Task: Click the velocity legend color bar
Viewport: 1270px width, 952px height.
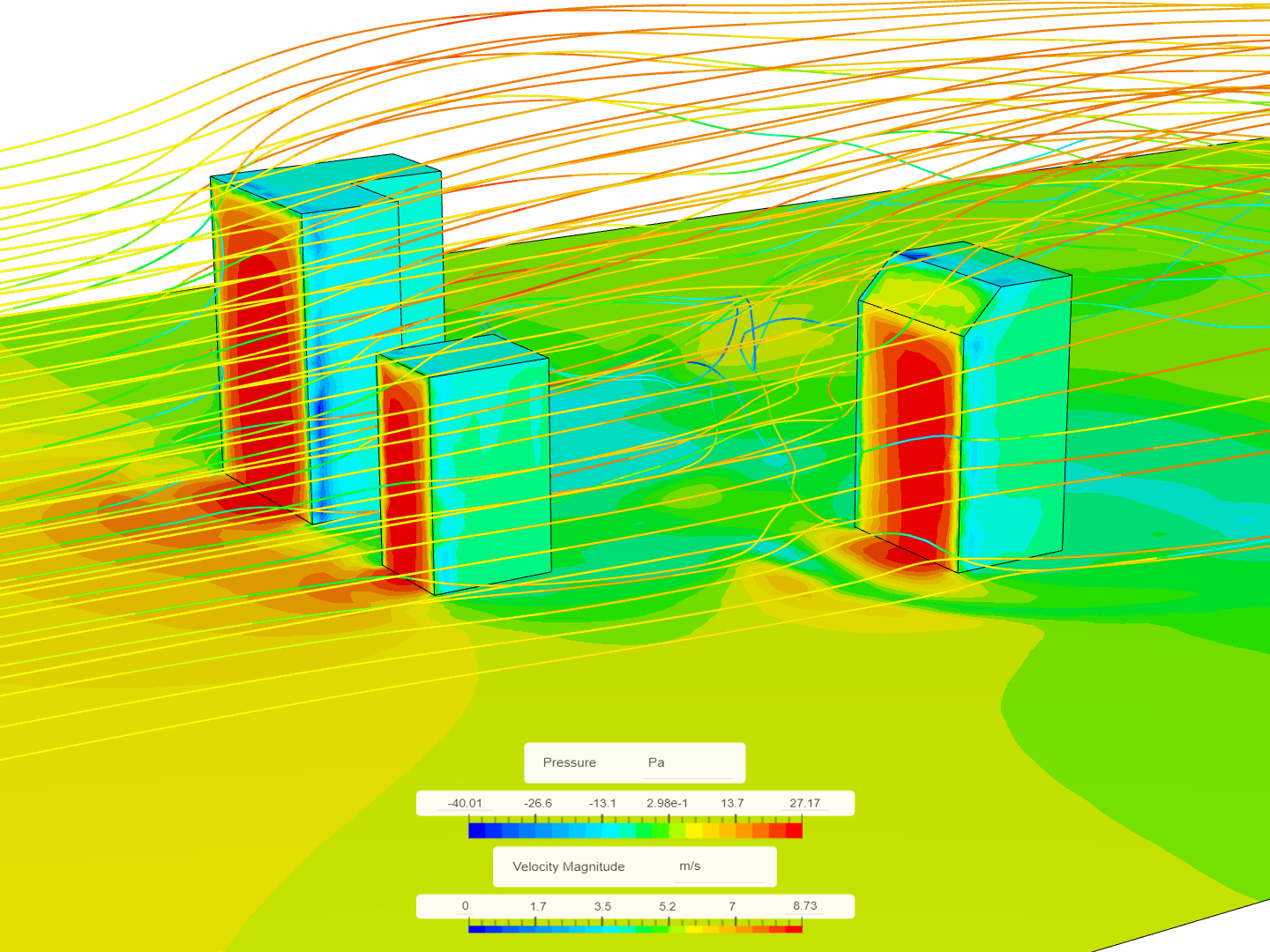Action: pyautogui.click(x=635, y=929)
